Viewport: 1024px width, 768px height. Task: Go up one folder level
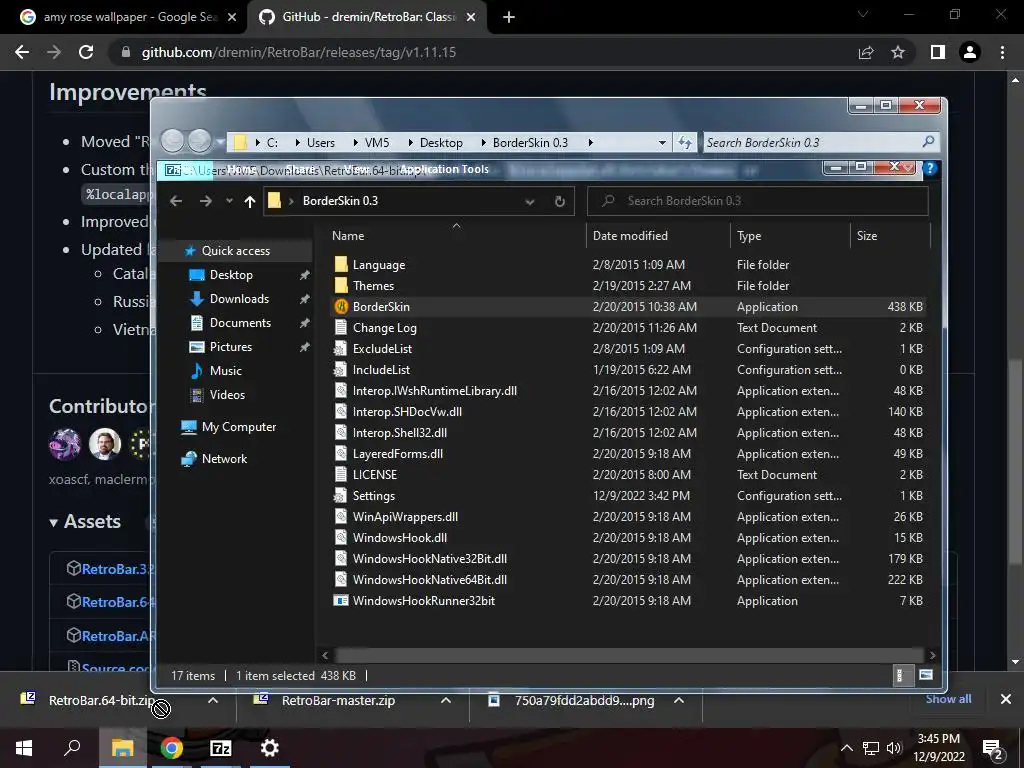[x=249, y=201]
